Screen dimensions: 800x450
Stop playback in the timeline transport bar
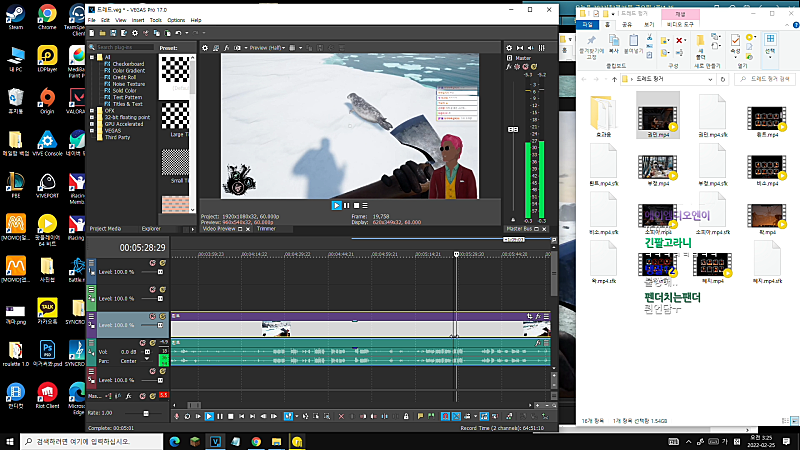pyautogui.click(x=231, y=416)
